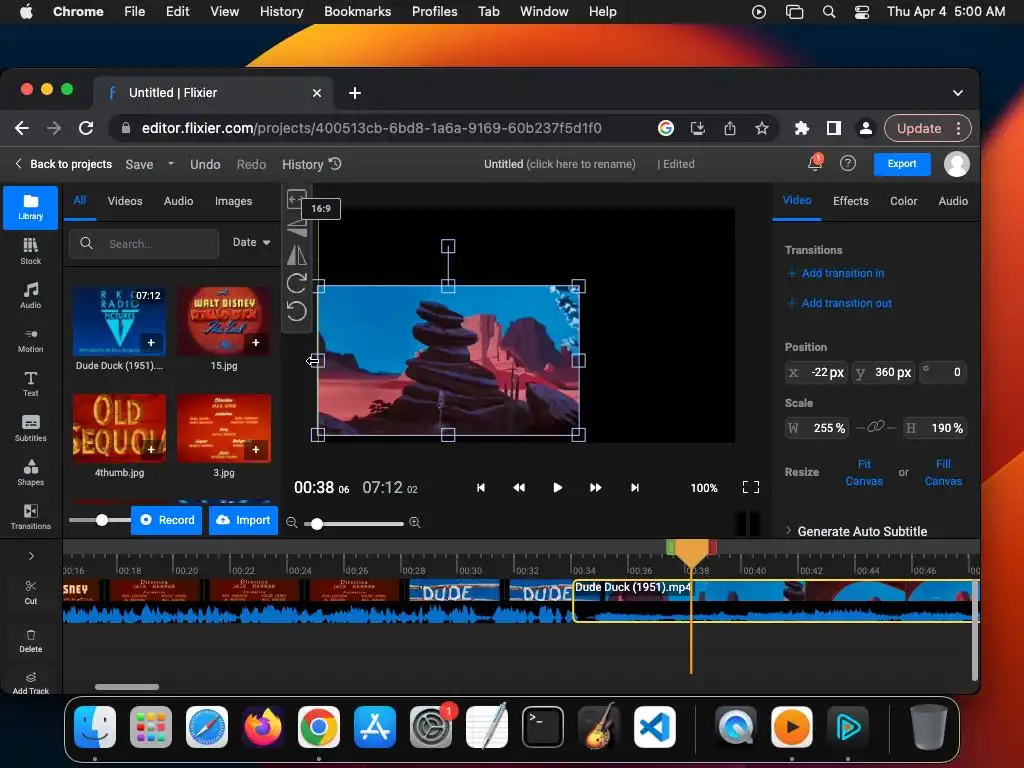
Task: Open the History menu in macOS menu bar
Action: click(281, 11)
